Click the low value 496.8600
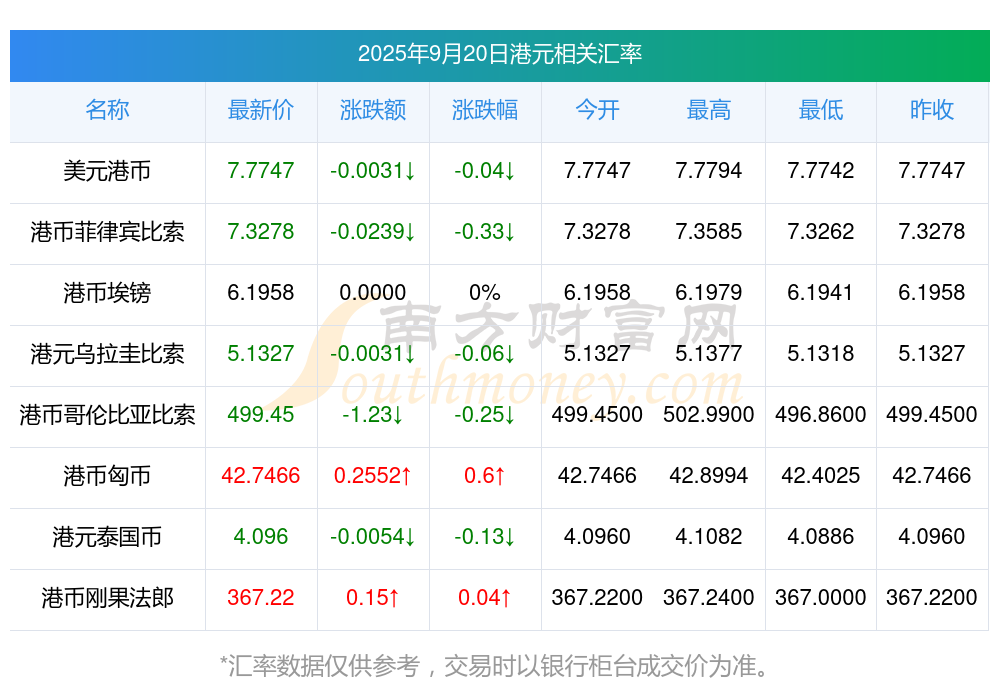This screenshot has width=1000, height=698. (821, 415)
